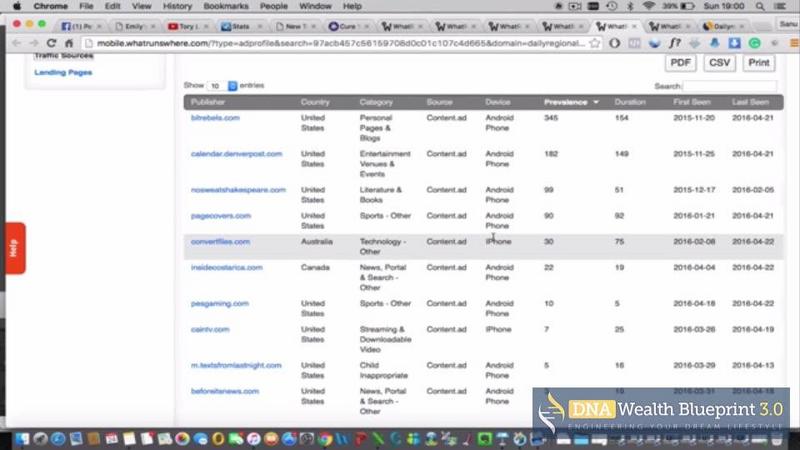800x450 pixels.
Task: Click the PDF export button
Action: pyautogui.click(x=680, y=63)
